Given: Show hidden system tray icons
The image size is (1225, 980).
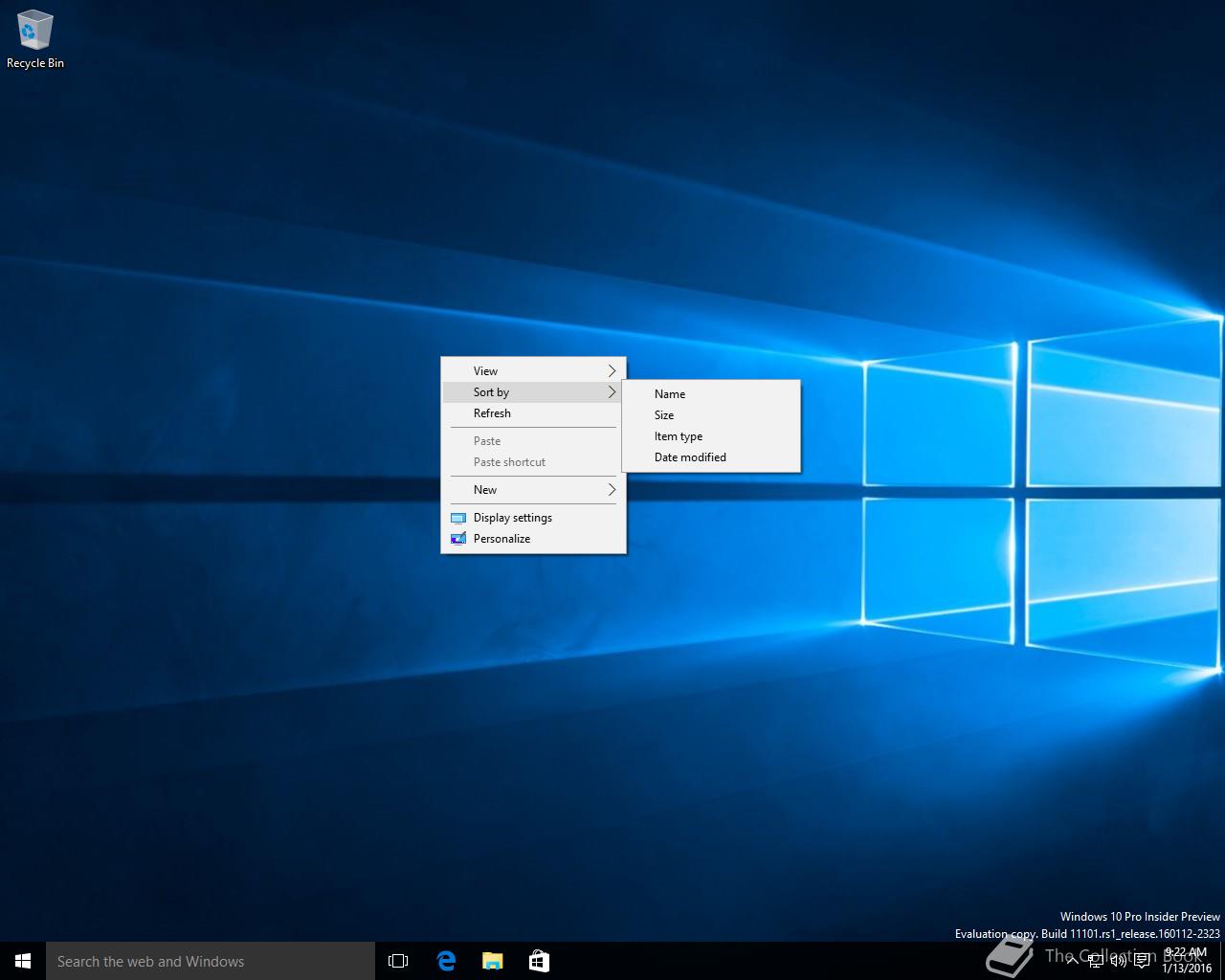Looking at the screenshot, I should pyautogui.click(x=1072, y=961).
